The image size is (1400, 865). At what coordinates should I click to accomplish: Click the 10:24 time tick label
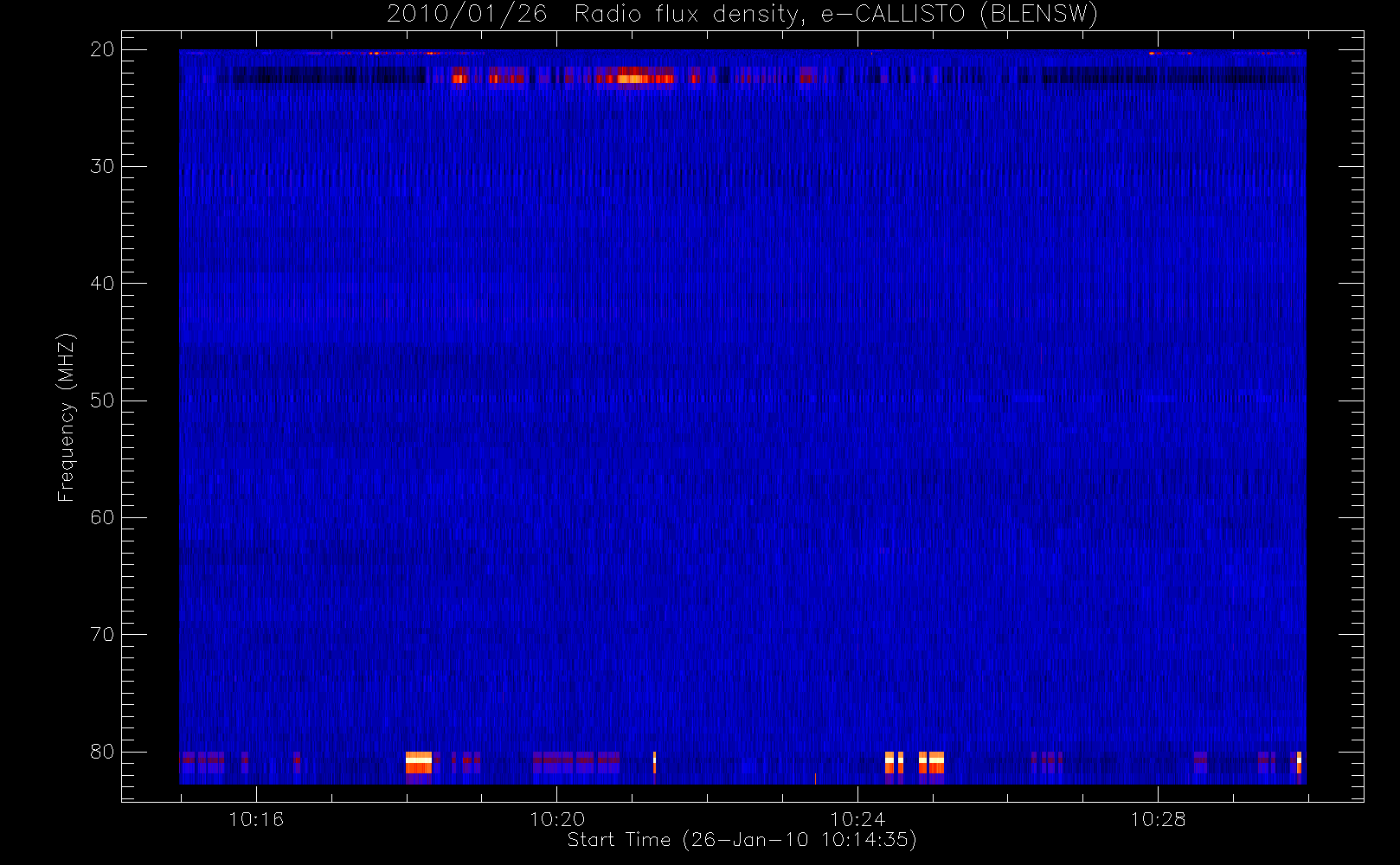pos(857,819)
